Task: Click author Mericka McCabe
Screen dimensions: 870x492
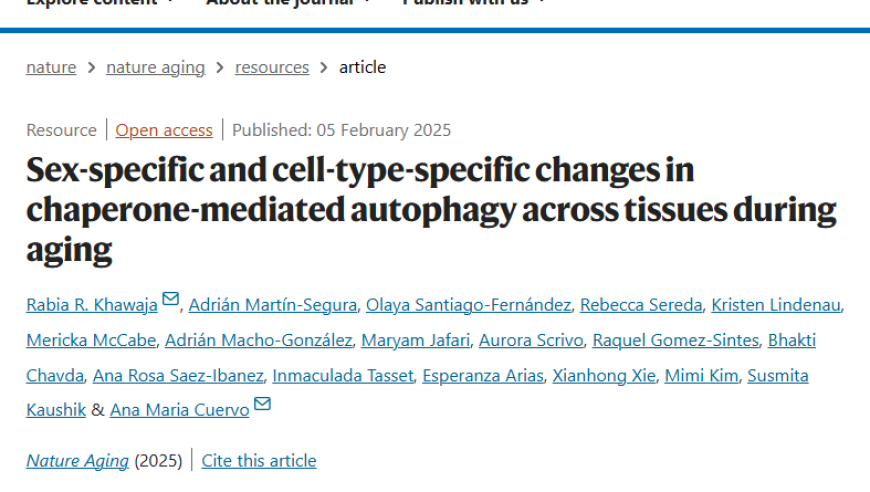Action: (91, 340)
